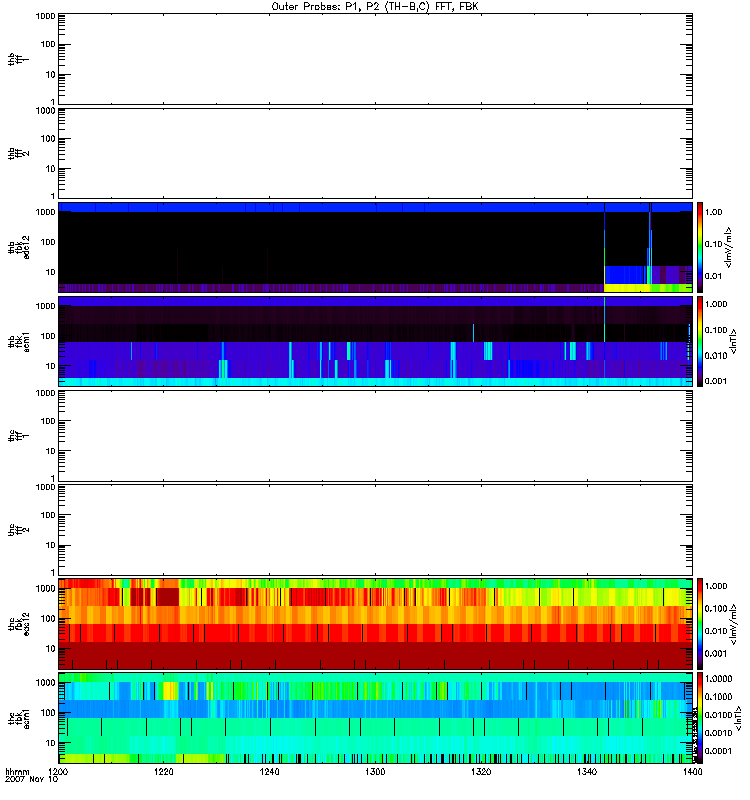Click the 1320 time tick label
Screen dimensions: 750x800
[x=480, y=773]
